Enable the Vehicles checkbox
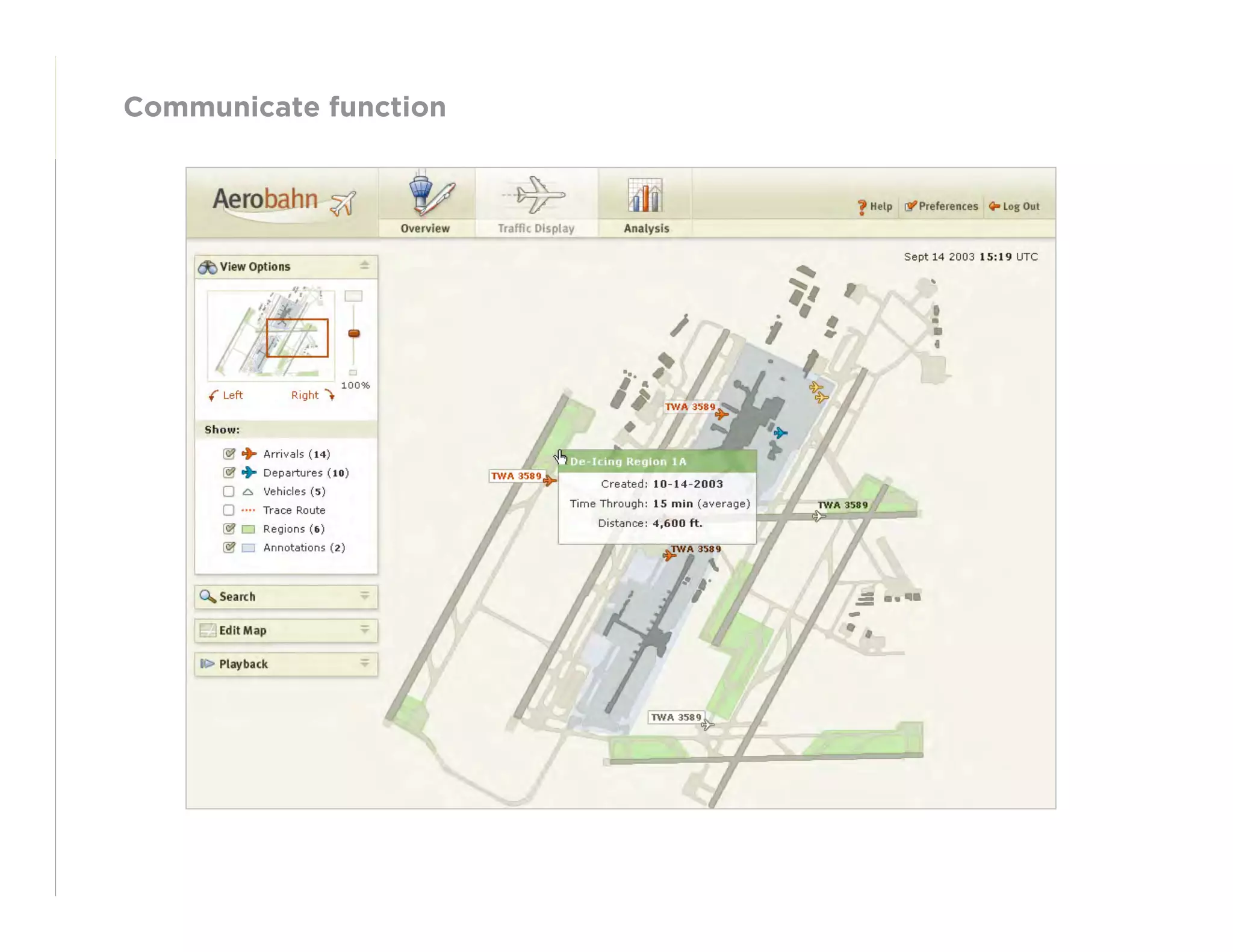Image resolution: width=1233 pixels, height=952 pixels. [229, 492]
